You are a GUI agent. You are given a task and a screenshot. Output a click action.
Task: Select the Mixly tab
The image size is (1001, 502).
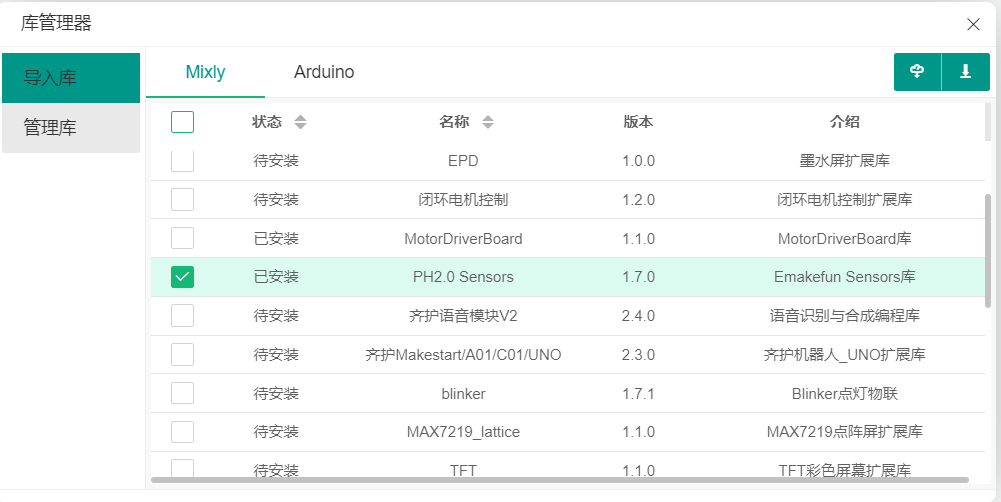[x=206, y=72]
